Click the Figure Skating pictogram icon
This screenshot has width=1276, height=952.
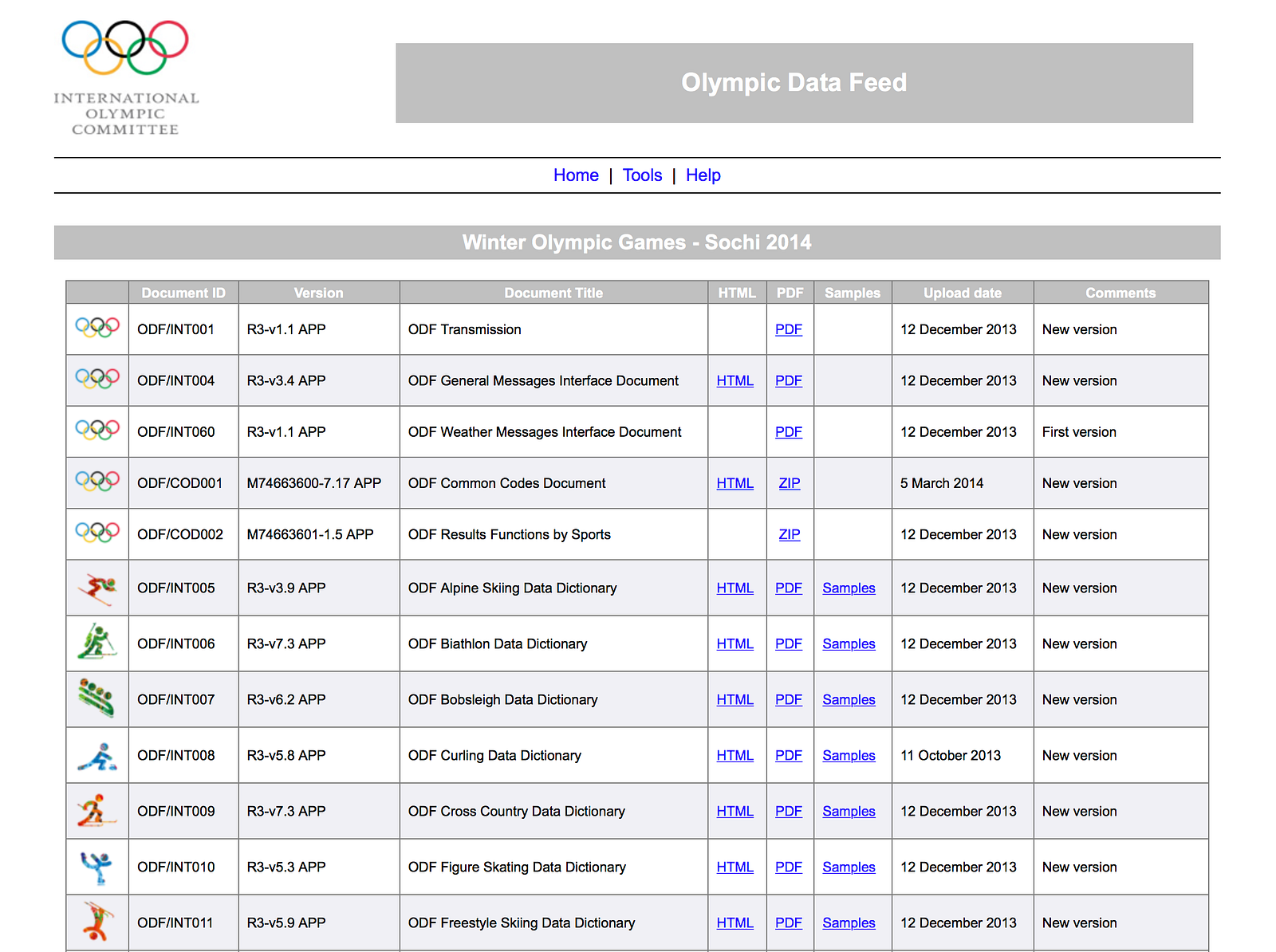pyautogui.click(x=97, y=867)
